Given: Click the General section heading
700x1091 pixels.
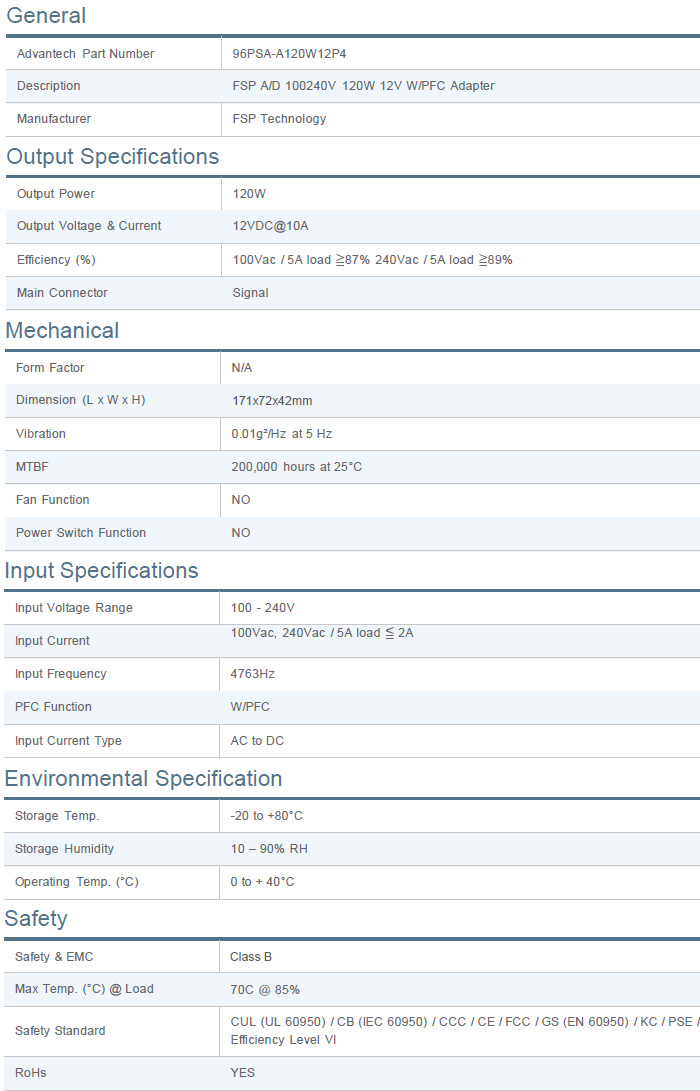Looking at the screenshot, I should 46,16.
